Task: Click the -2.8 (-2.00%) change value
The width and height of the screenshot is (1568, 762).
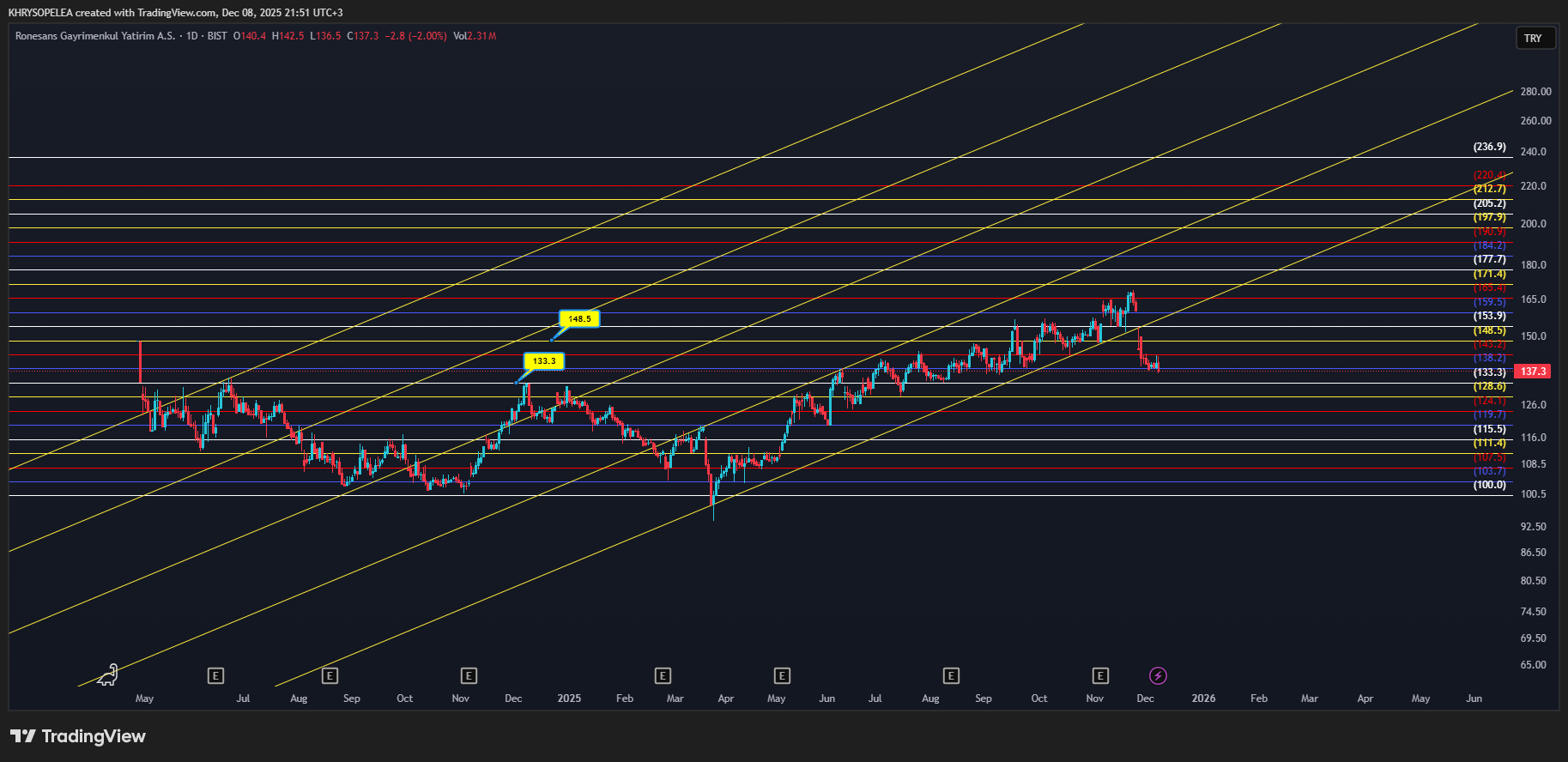Action: tap(416, 36)
